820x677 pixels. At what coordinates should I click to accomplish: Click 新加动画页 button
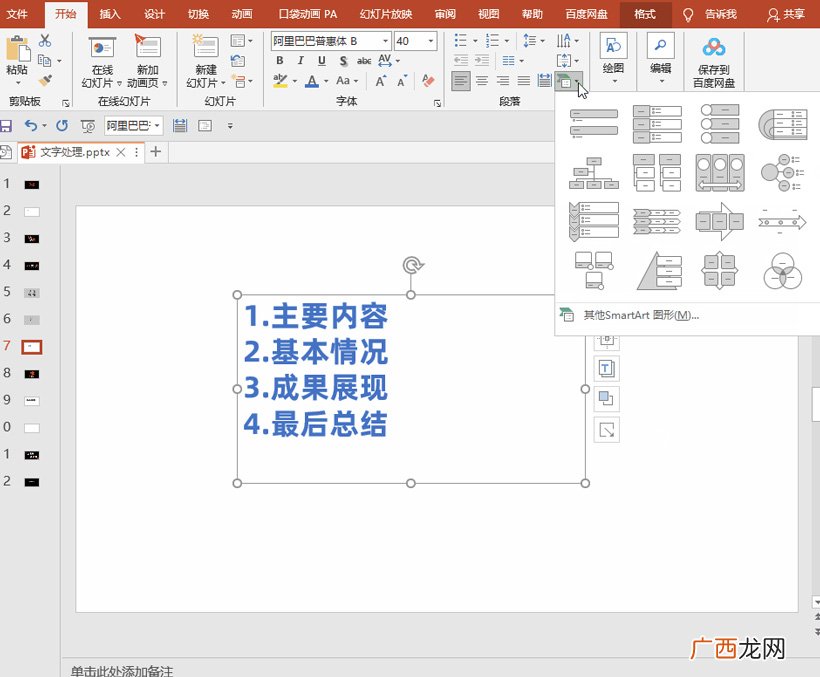point(147,62)
